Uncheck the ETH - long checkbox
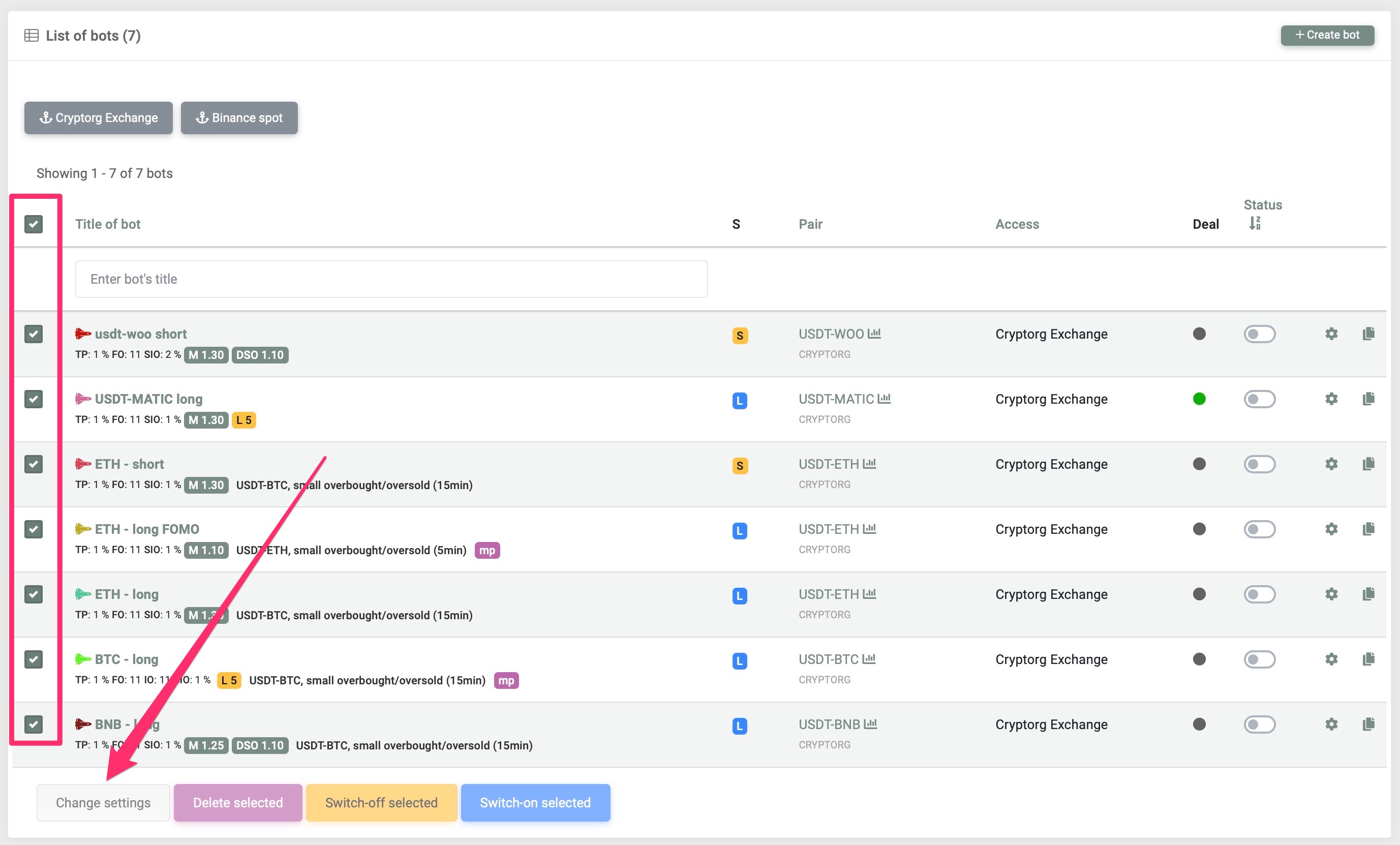This screenshot has width=1400, height=845. [x=34, y=594]
